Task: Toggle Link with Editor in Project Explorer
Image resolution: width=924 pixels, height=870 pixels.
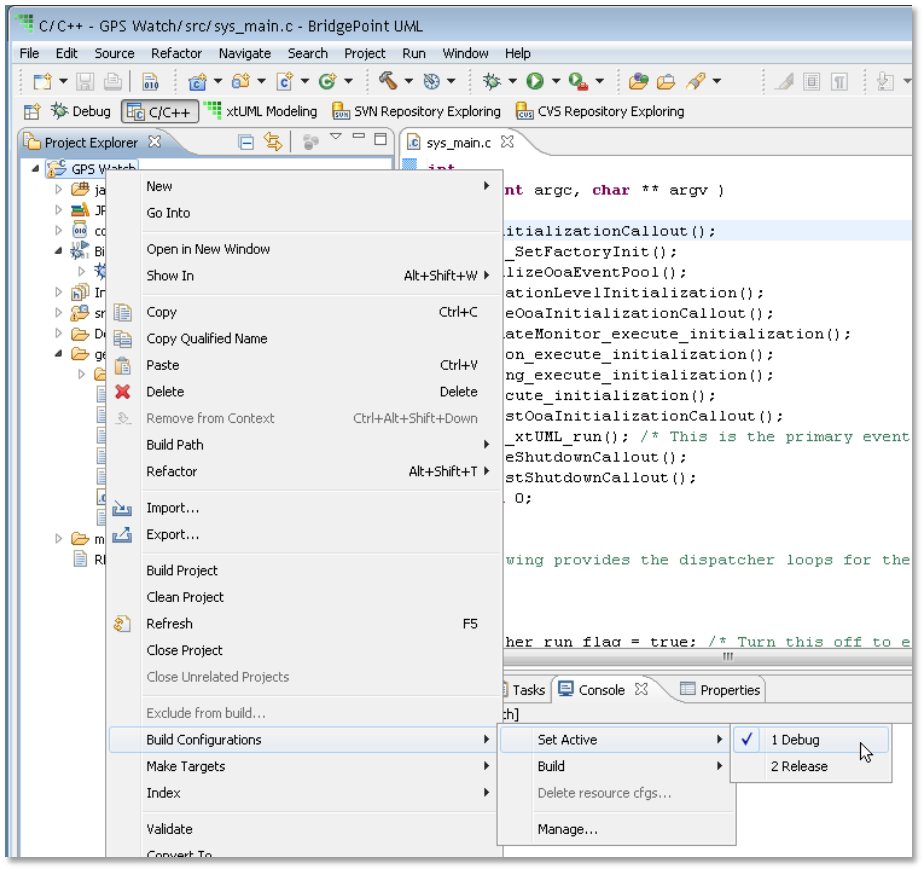Action: tap(272, 142)
